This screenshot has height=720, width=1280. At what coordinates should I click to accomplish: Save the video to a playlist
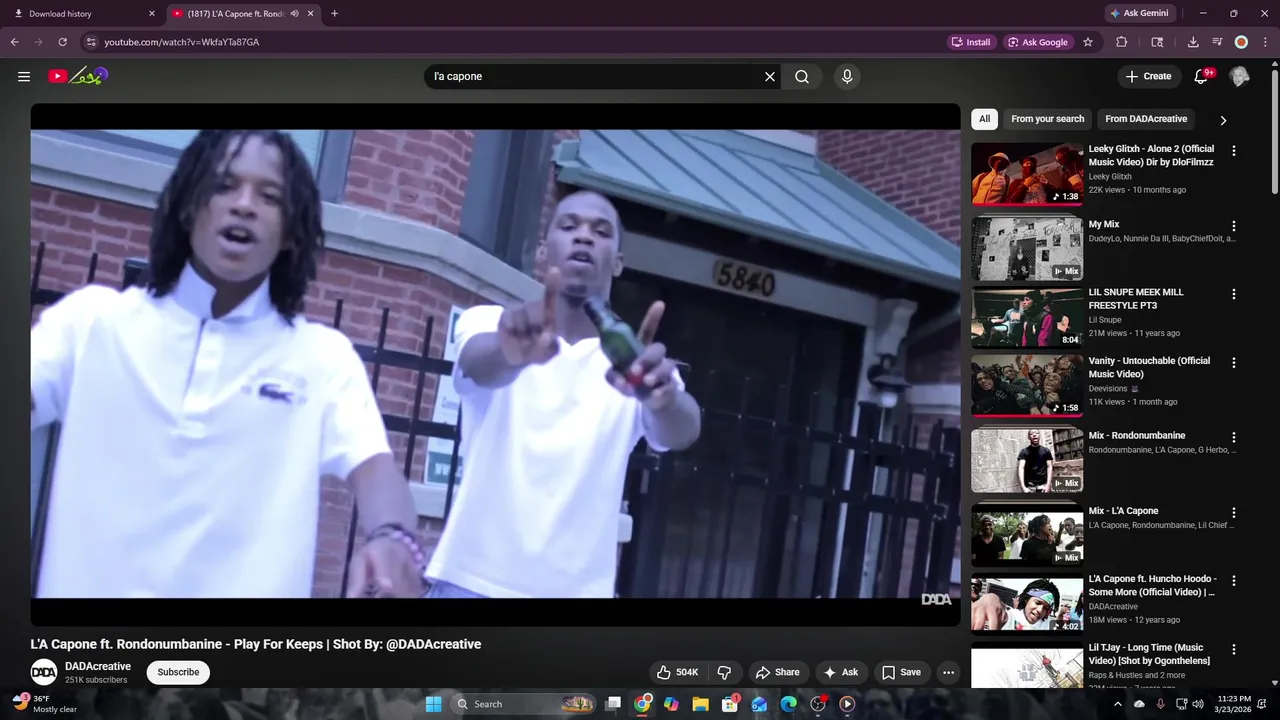pos(900,672)
